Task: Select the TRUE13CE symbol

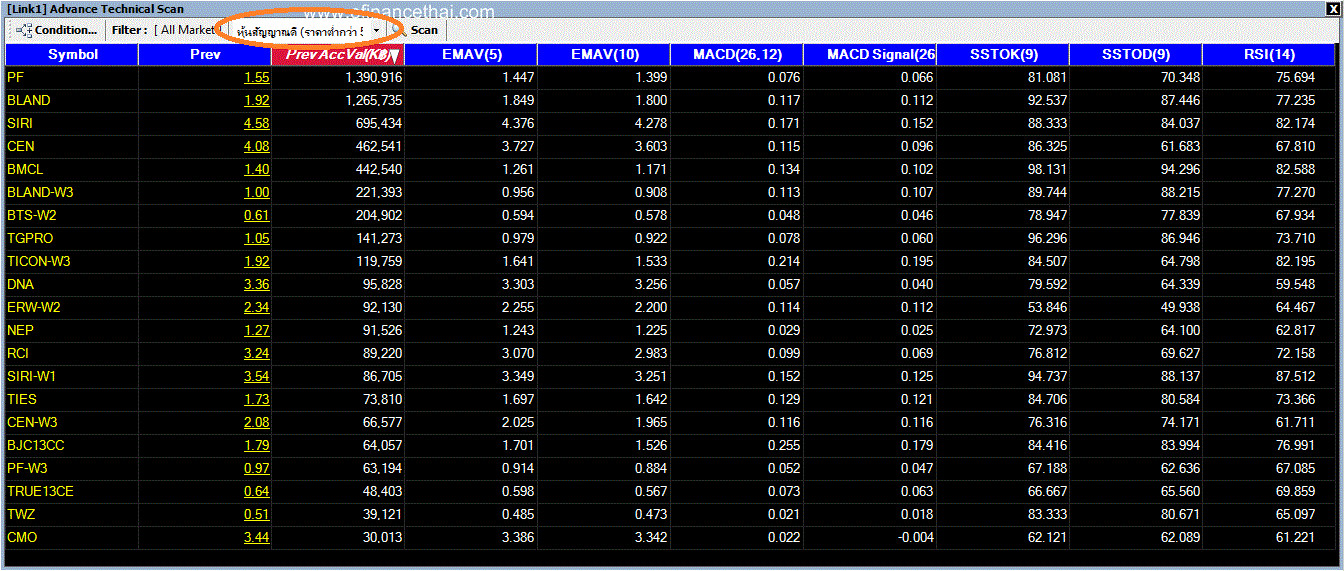Action: click(x=40, y=491)
